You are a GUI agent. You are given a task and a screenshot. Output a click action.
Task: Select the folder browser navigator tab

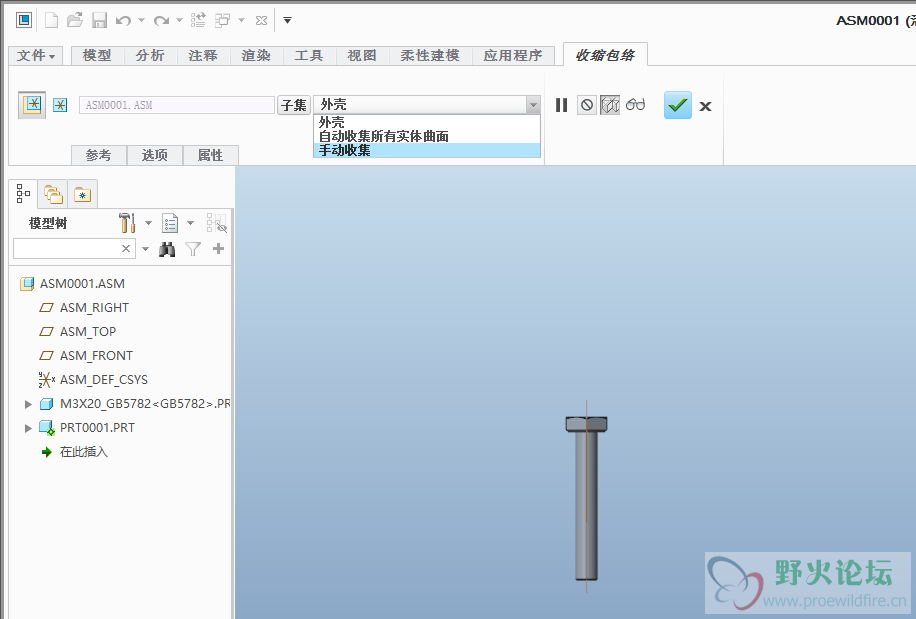point(53,194)
